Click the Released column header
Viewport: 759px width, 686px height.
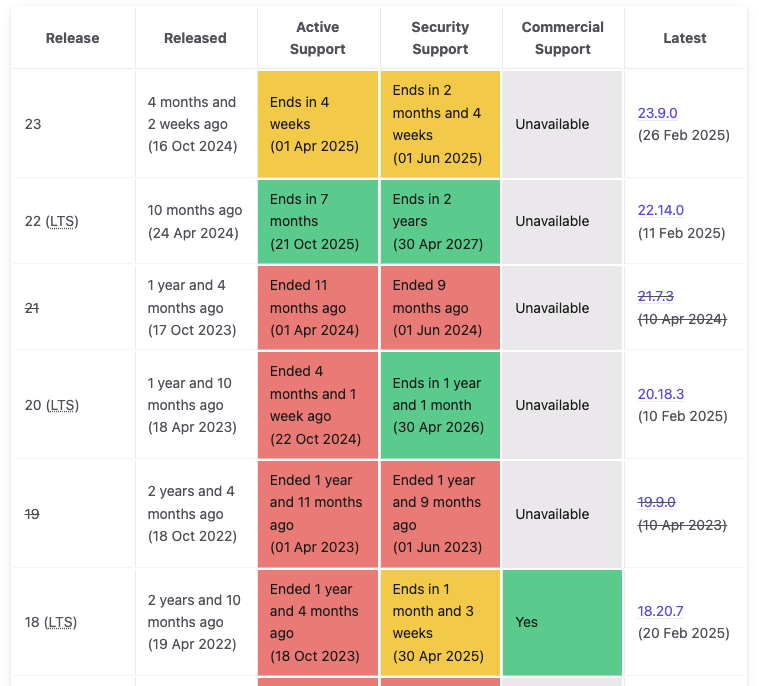pos(195,38)
